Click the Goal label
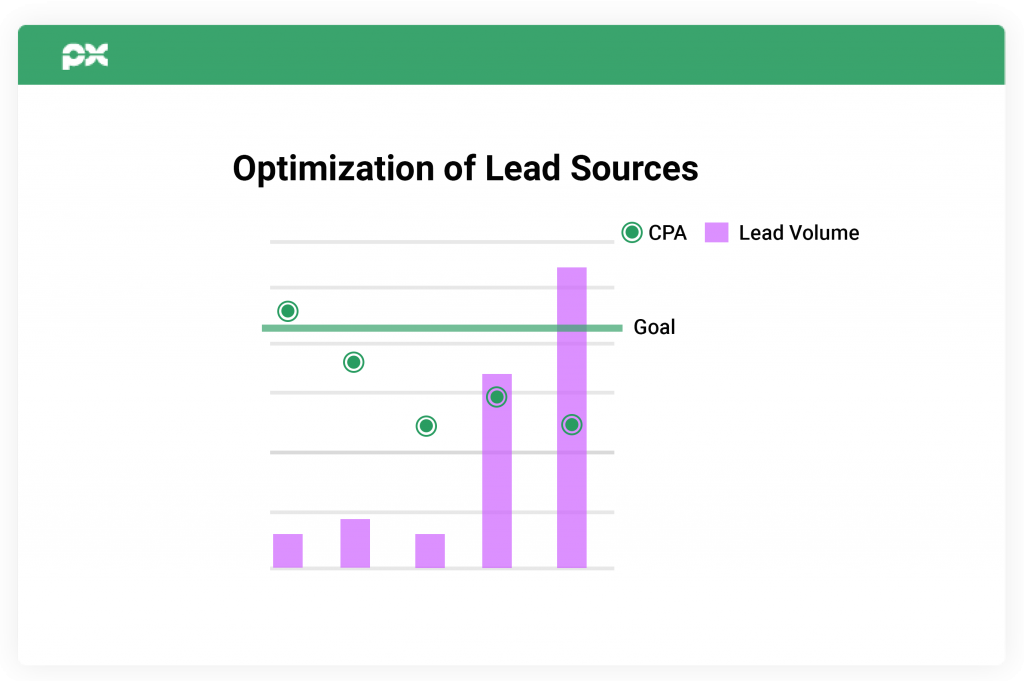The height and width of the screenshot is (681, 1024). (654, 327)
